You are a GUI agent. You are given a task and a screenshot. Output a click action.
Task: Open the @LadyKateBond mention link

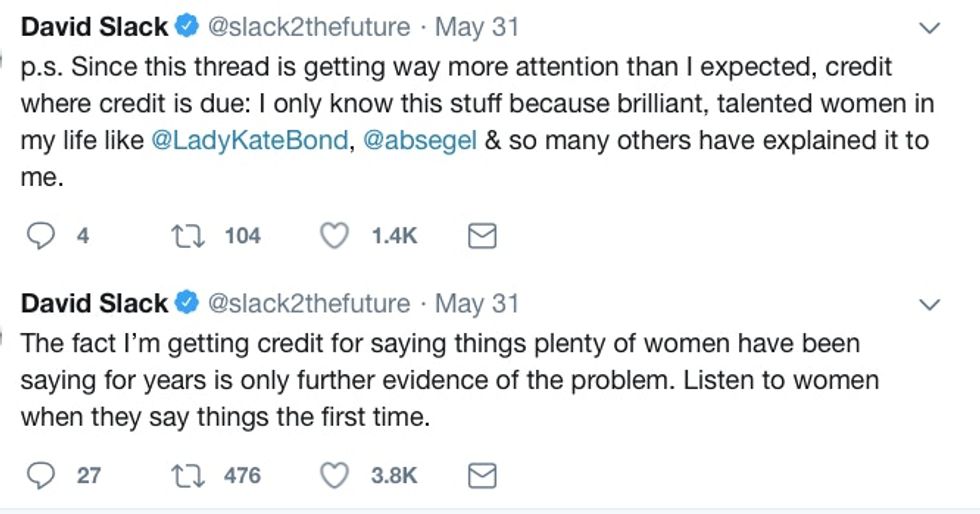tap(250, 141)
